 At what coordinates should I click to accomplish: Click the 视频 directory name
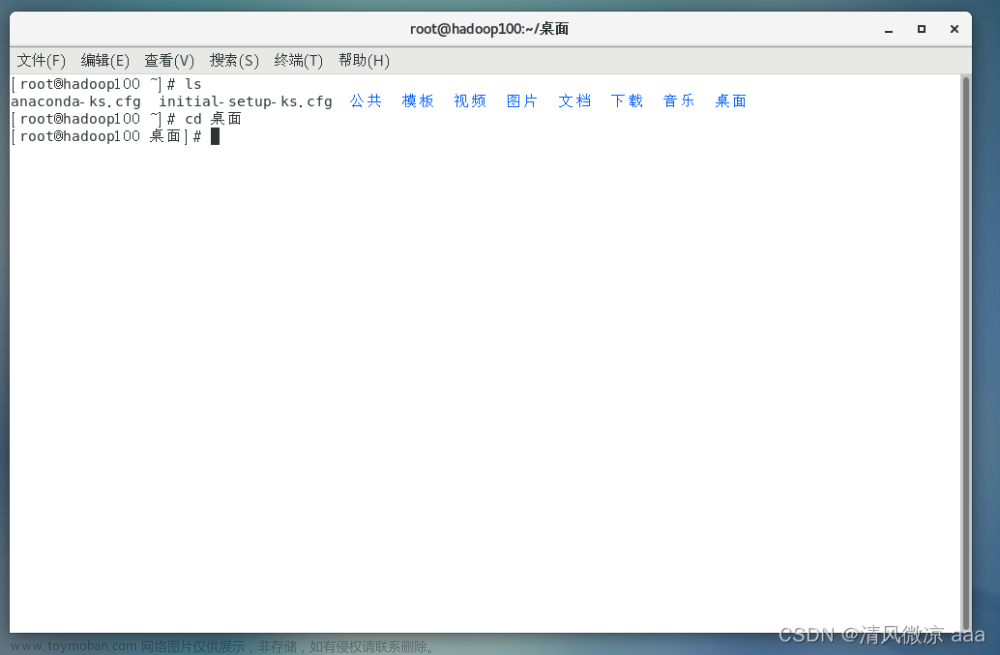click(x=471, y=101)
